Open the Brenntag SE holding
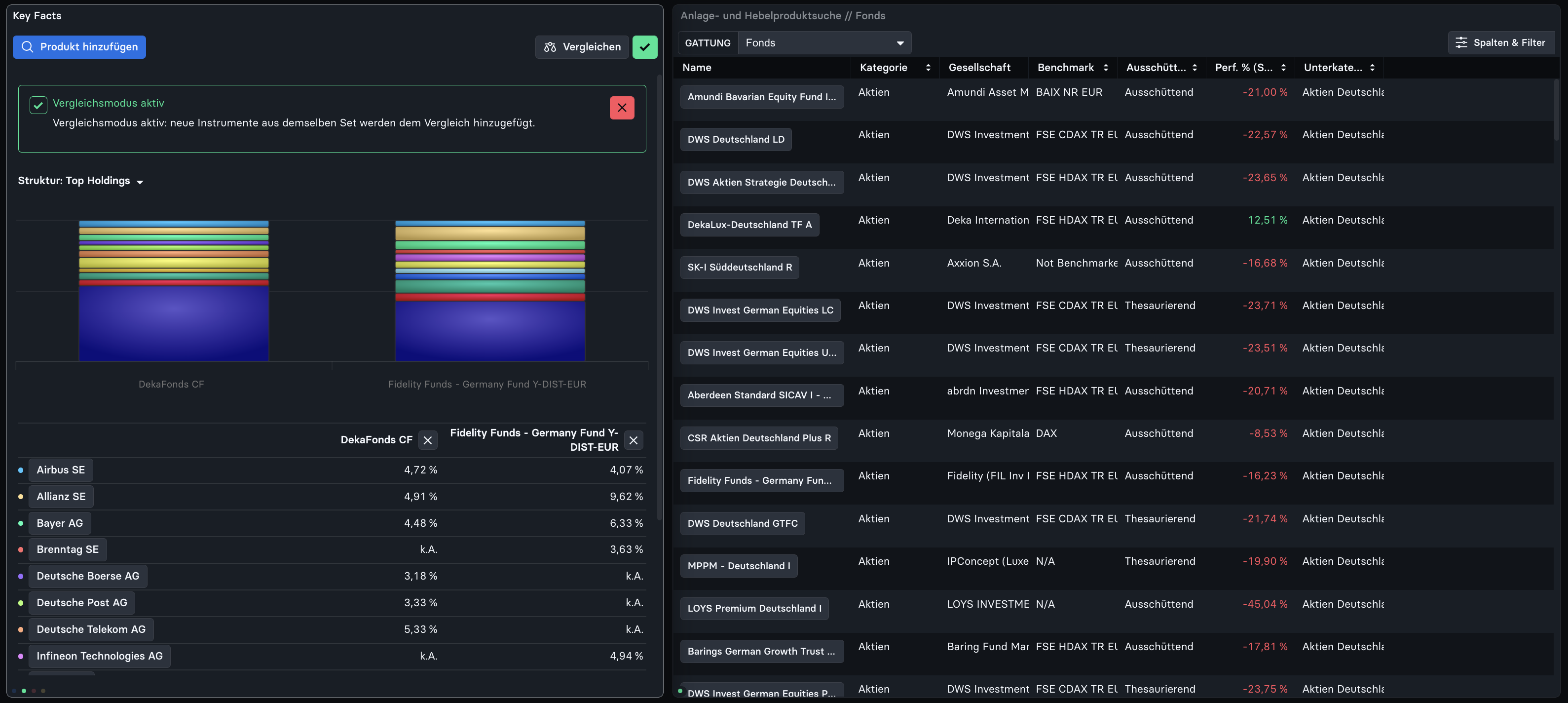The width and height of the screenshot is (1568, 703). point(68,549)
